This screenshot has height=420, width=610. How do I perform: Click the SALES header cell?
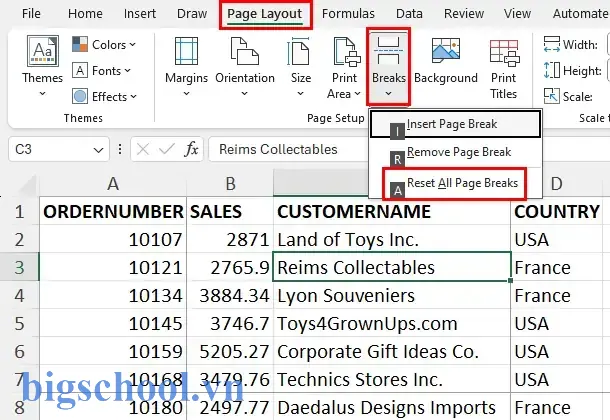tap(230, 212)
